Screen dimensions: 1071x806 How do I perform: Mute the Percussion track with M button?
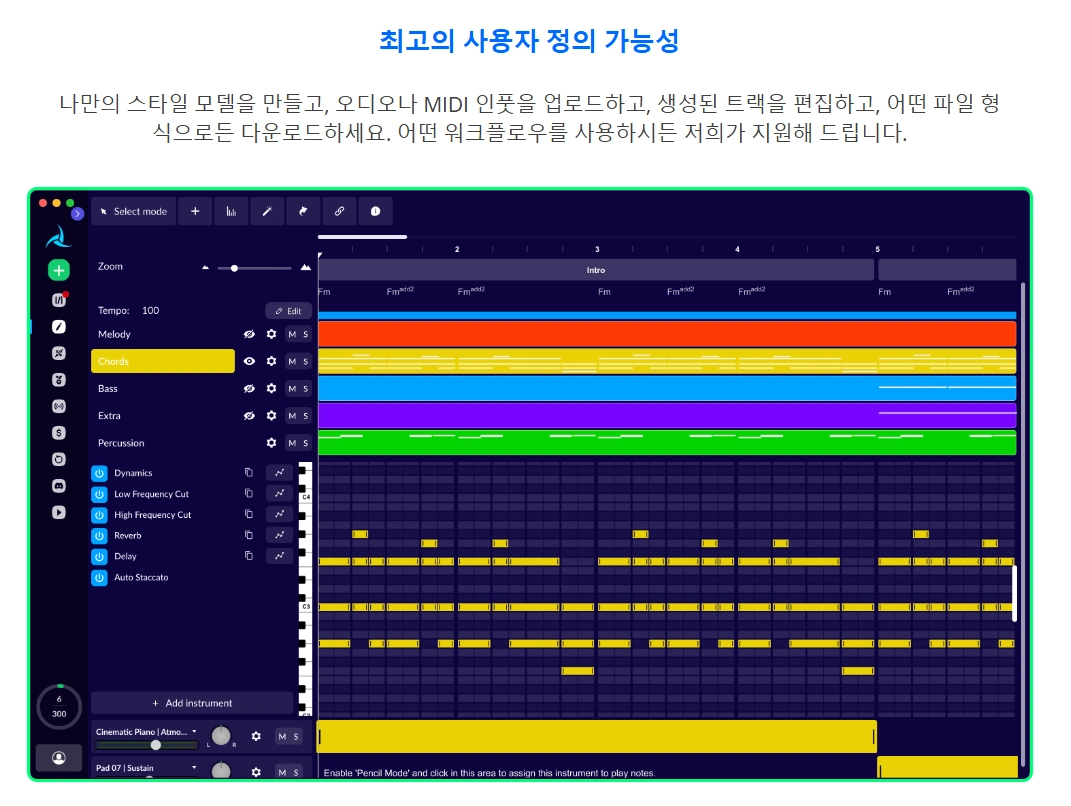[x=292, y=443]
